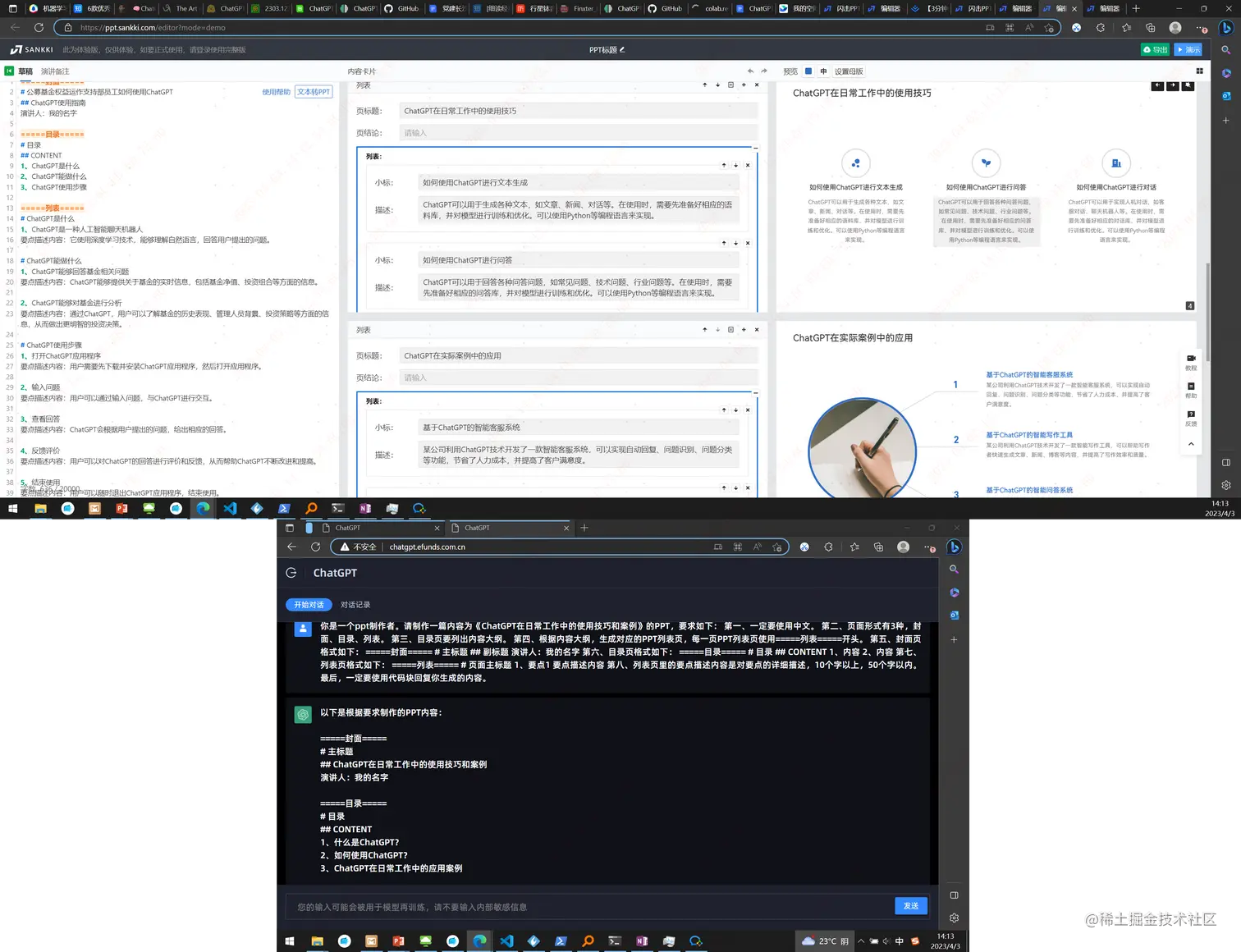1241x952 pixels.
Task: Undo using the left arrow in content card bar
Action: click(750, 71)
